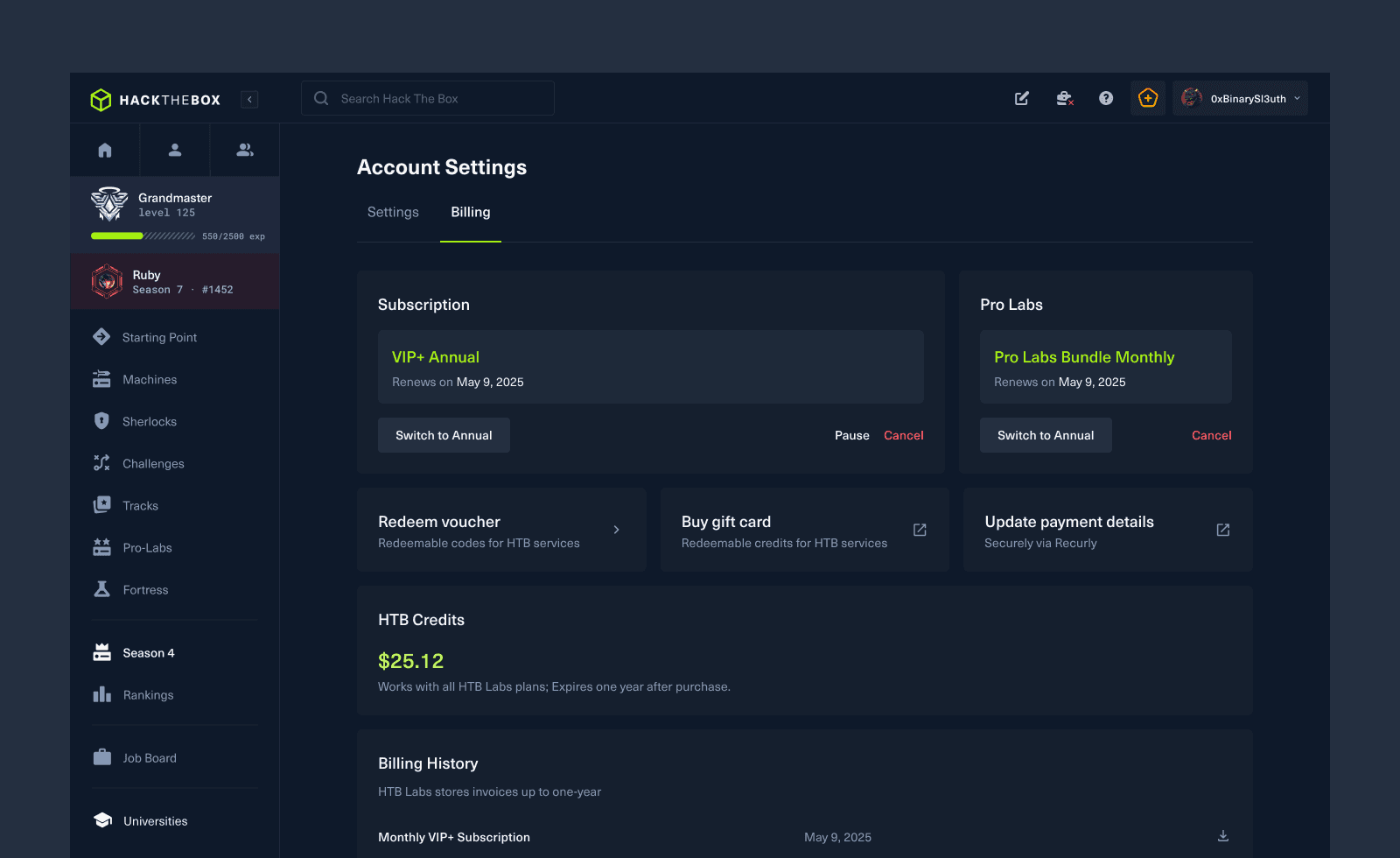This screenshot has height=858, width=1400.
Task: Open Universities in the sidebar
Action: 156,820
